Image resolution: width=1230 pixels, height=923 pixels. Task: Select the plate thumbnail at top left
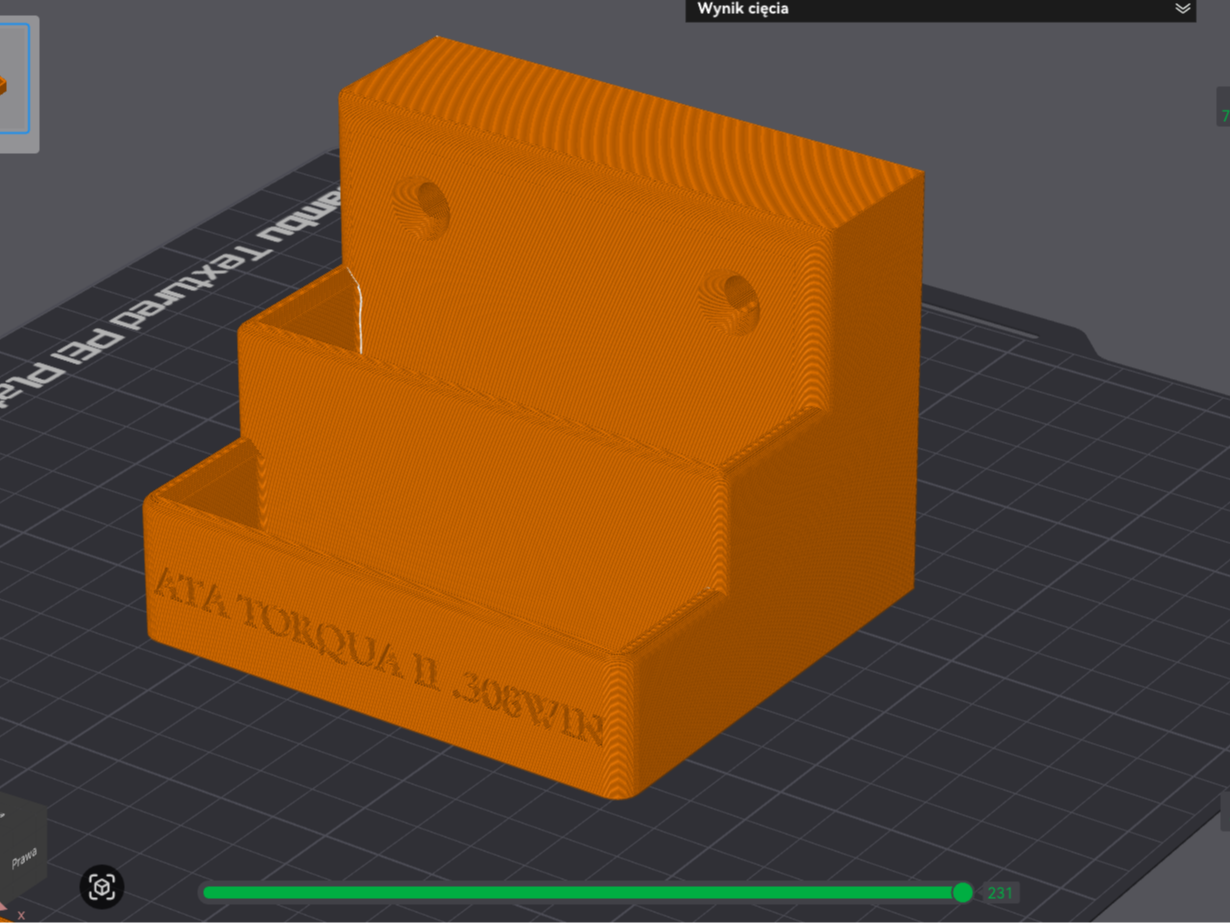16,80
